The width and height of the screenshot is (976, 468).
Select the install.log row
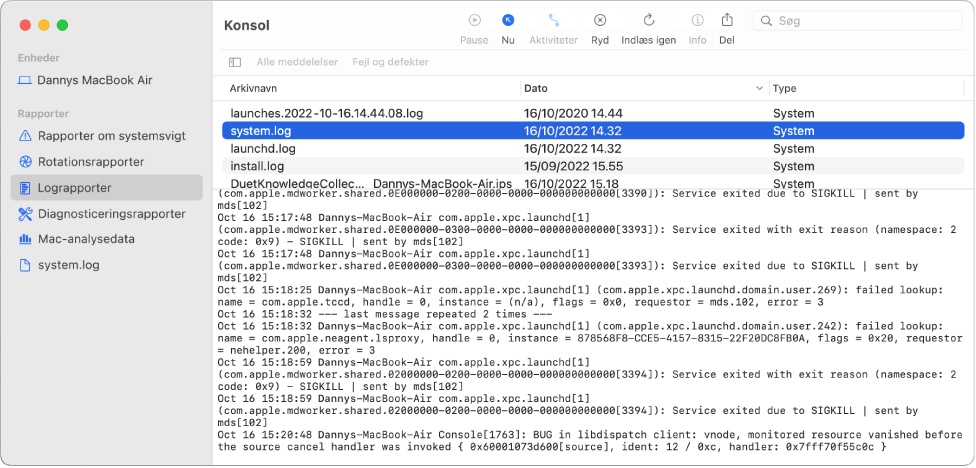pyautogui.click(x=593, y=166)
